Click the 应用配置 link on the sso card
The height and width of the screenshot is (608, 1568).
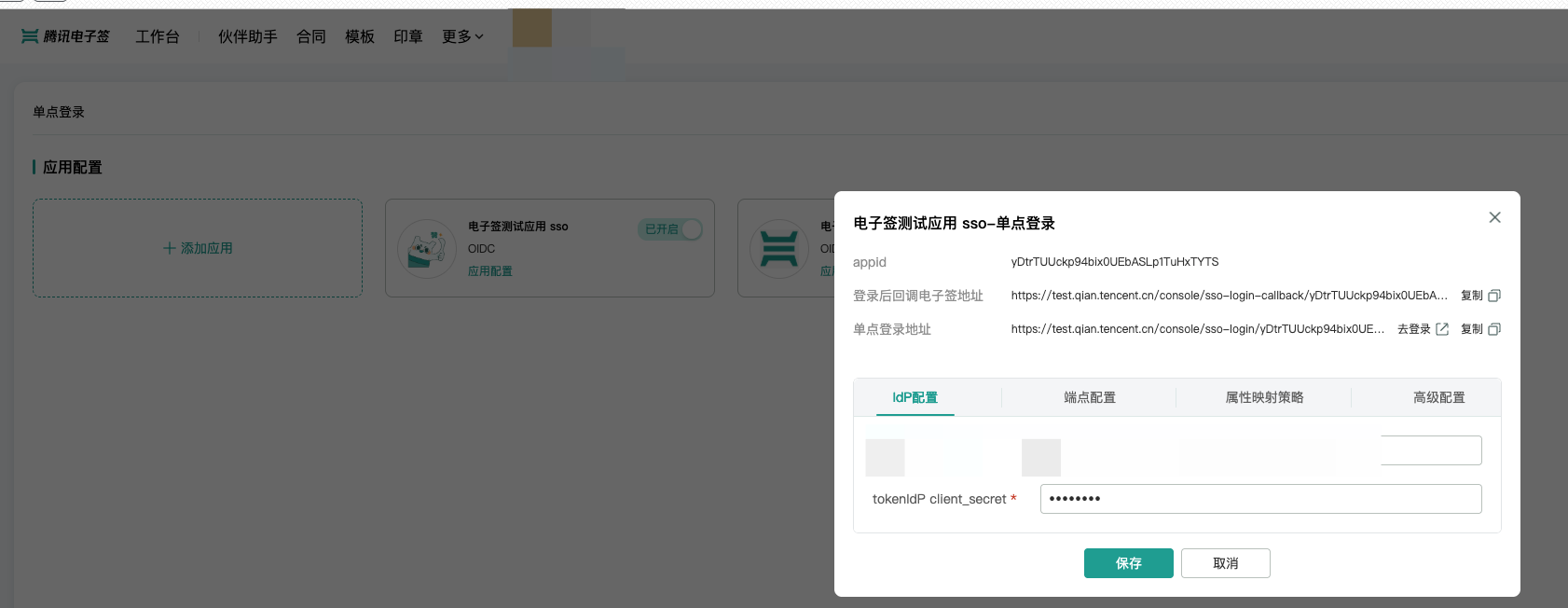(x=489, y=271)
